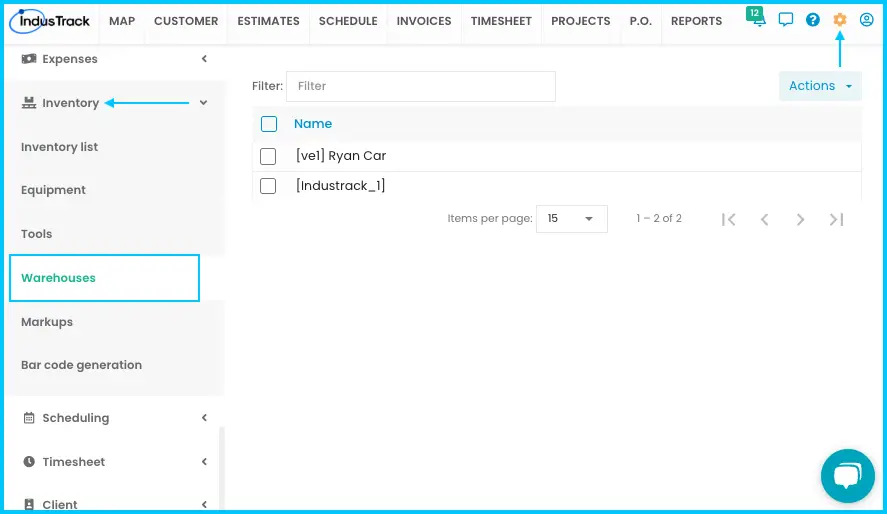
Task: Expand the Scheduling sidebar section
Action: pyautogui.click(x=204, y=418)
